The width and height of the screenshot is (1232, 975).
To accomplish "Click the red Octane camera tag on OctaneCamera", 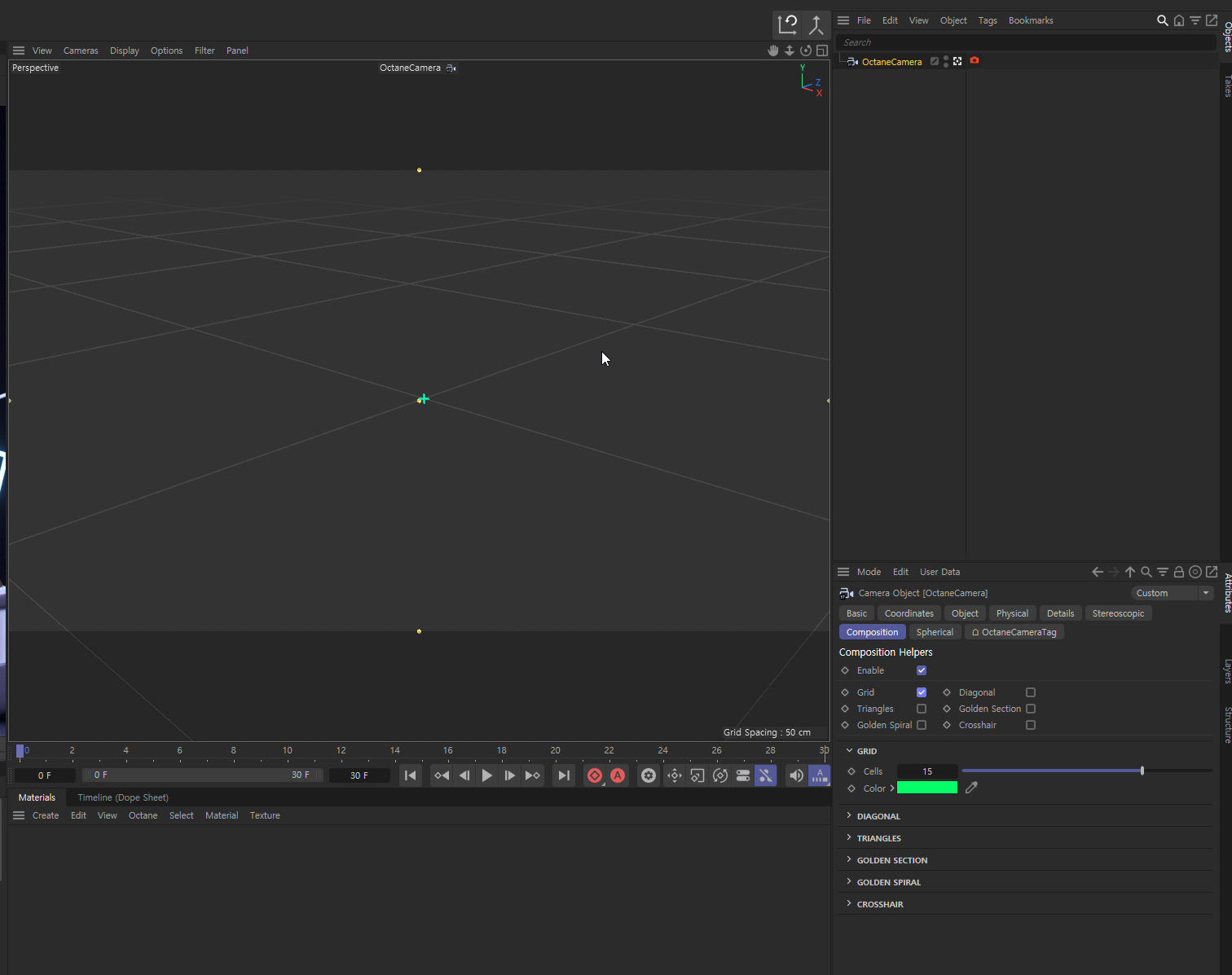I will (975, 61).
